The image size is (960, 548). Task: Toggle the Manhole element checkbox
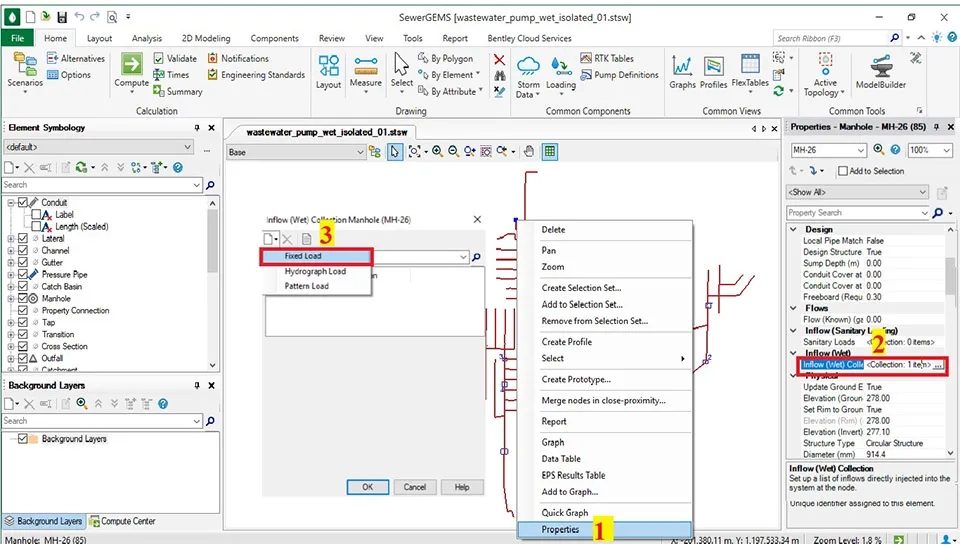[x=24, y=298]
